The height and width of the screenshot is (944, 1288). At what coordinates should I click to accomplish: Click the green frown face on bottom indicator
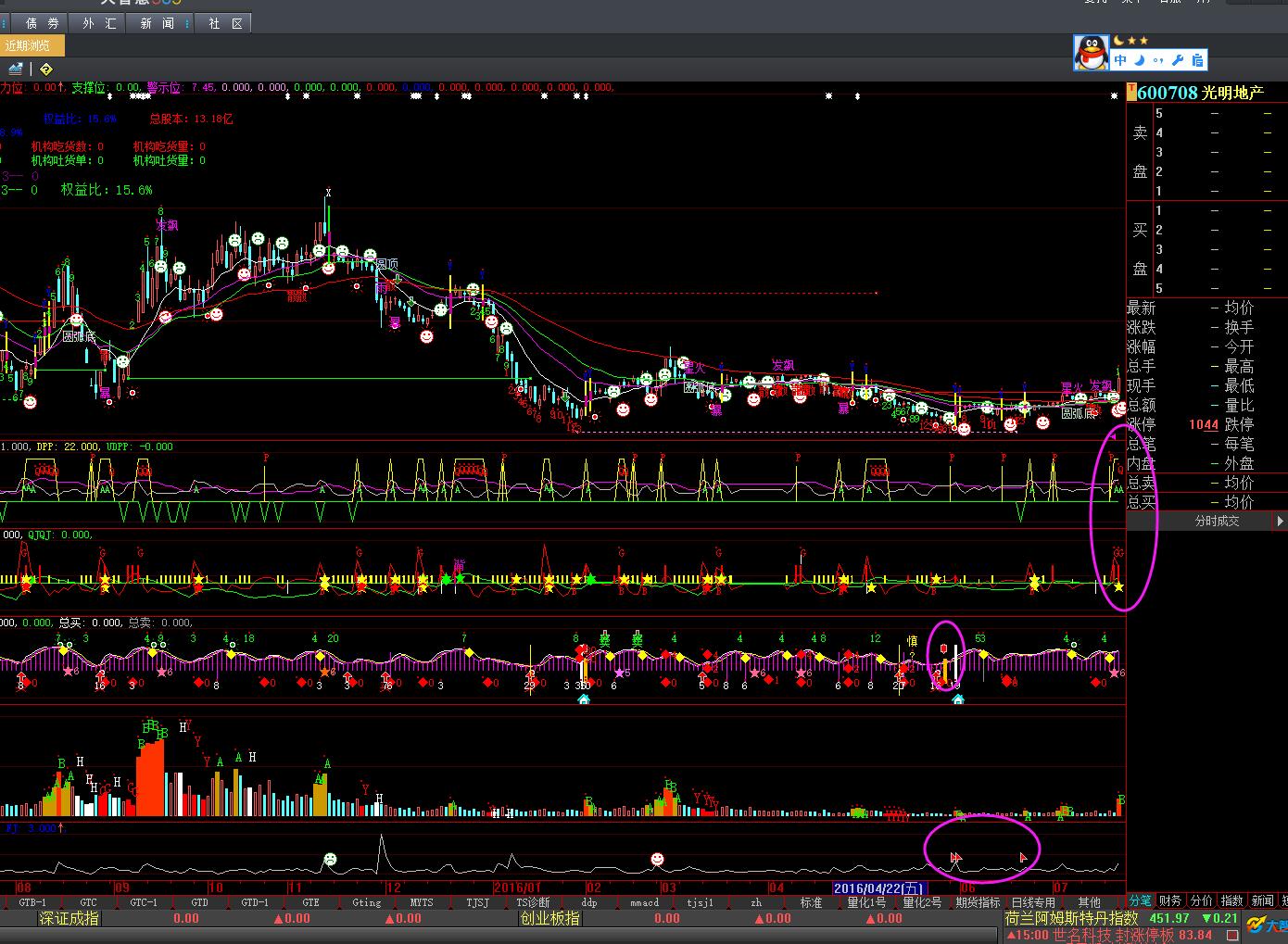coord(330,860)
